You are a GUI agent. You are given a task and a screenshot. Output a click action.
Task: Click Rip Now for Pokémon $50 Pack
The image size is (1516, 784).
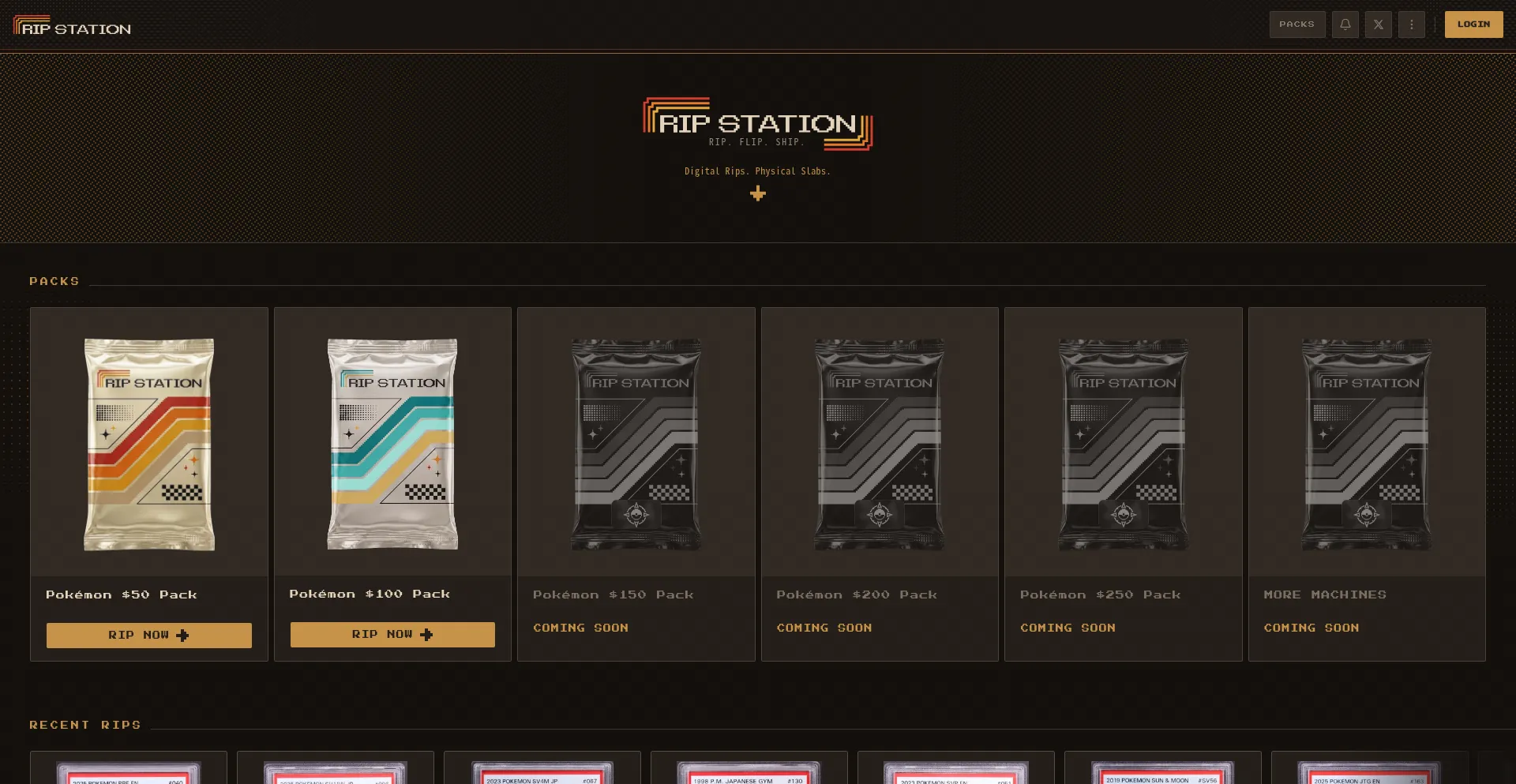149,636
